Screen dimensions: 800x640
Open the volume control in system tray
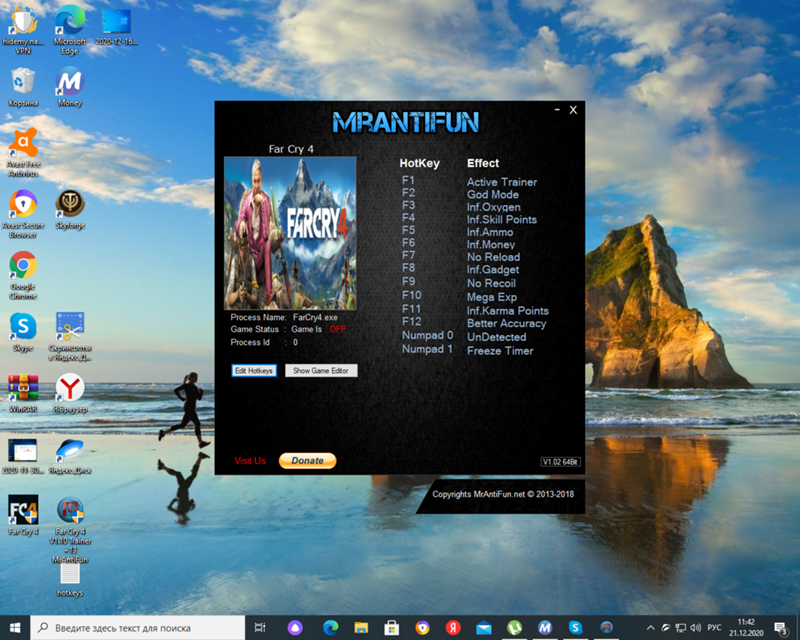click(x=695, y=628)
